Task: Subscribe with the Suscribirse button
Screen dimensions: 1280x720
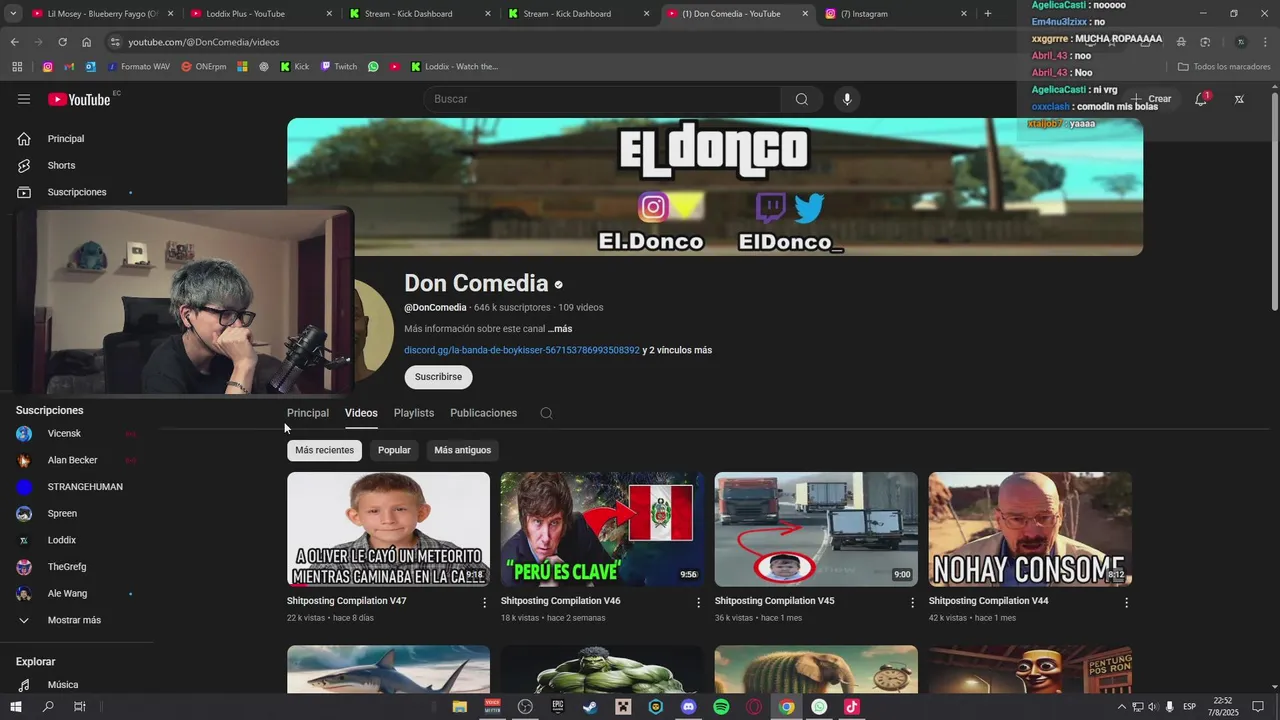Action: click(438, 377)
